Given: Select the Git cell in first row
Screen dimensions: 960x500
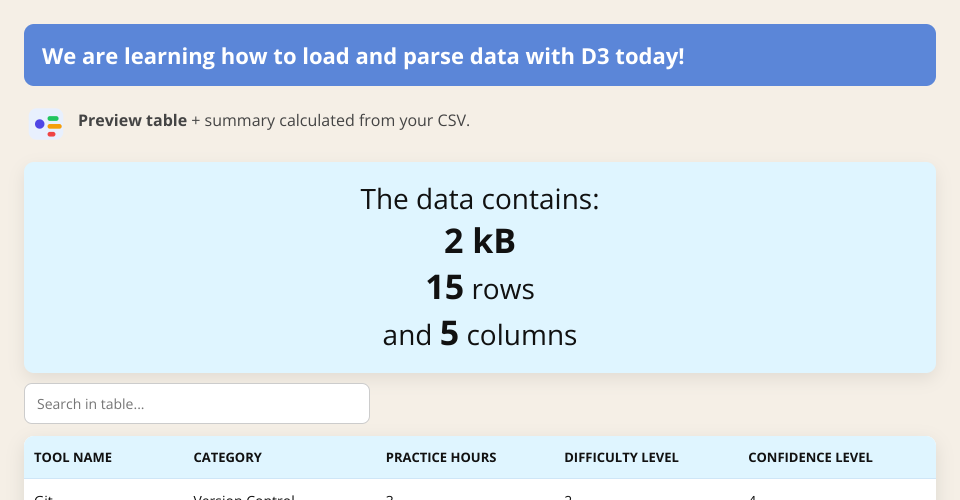Looking at the screenshot, I should [x=44, y=496].
